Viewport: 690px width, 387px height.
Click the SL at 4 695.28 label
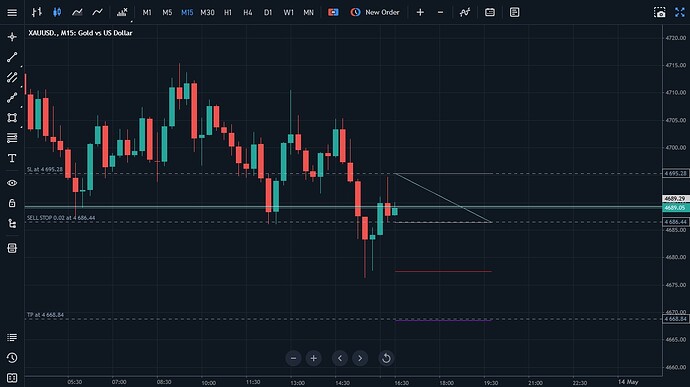[45, 170]
